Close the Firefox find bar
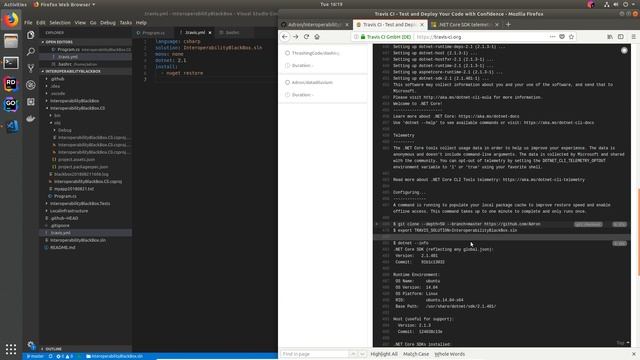This screenshot has width=640, height=360. pyautogui.click(x=634, y=354)
